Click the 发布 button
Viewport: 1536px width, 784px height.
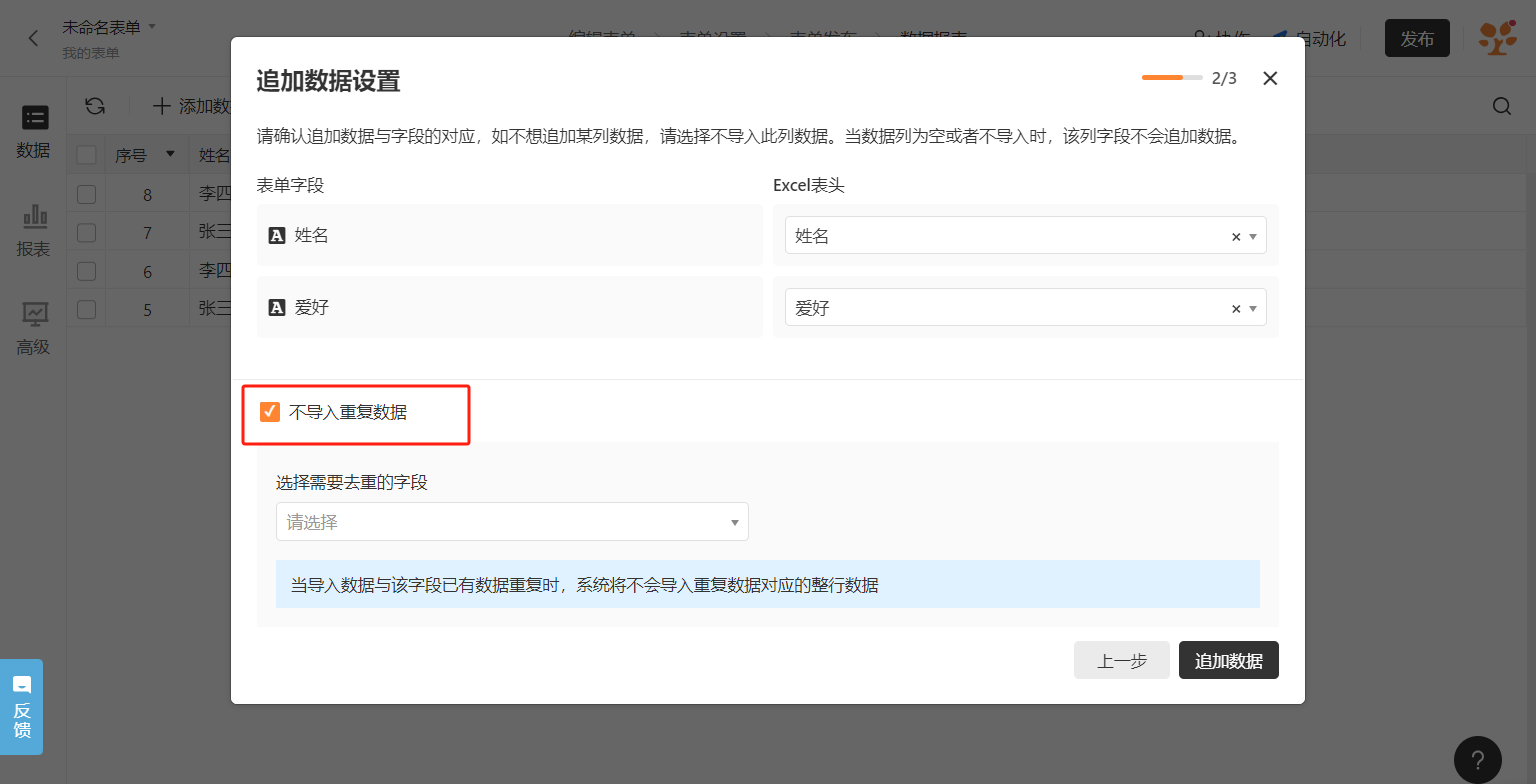pos(1417,39)
